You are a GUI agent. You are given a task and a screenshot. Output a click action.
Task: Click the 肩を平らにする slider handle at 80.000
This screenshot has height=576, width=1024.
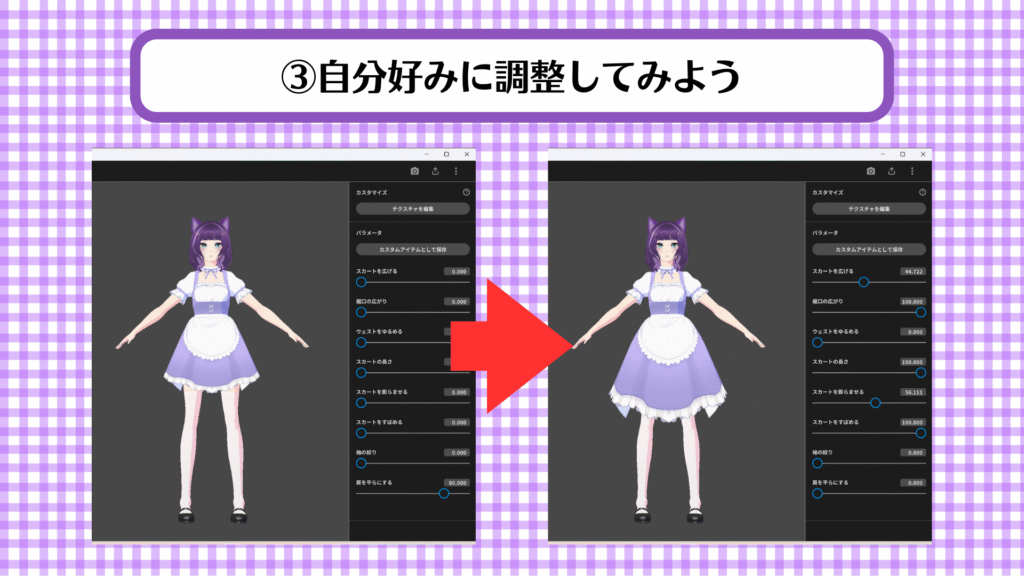click(x=444, y=493)
